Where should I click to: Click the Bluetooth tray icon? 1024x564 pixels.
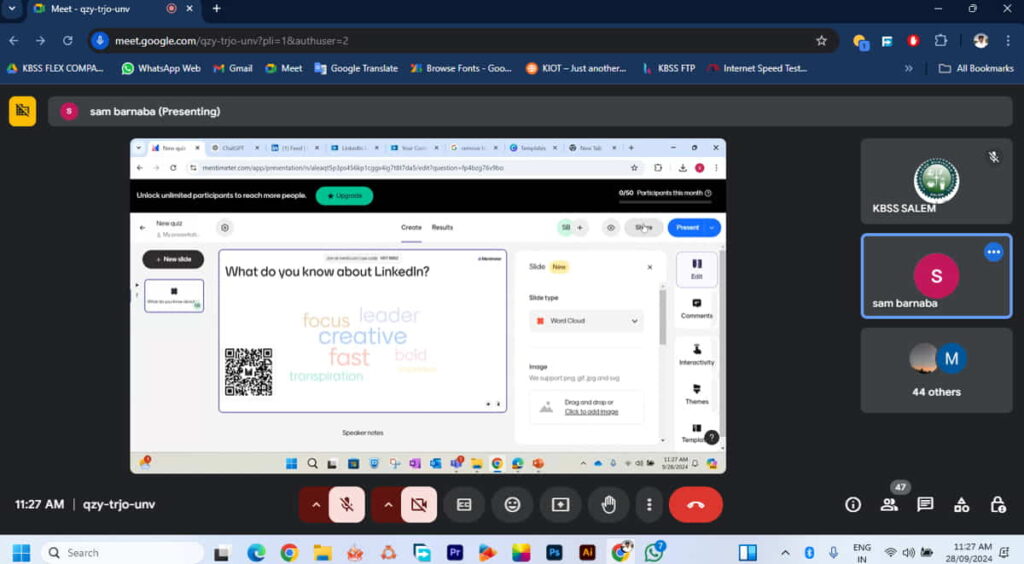(x=810, y=552)
